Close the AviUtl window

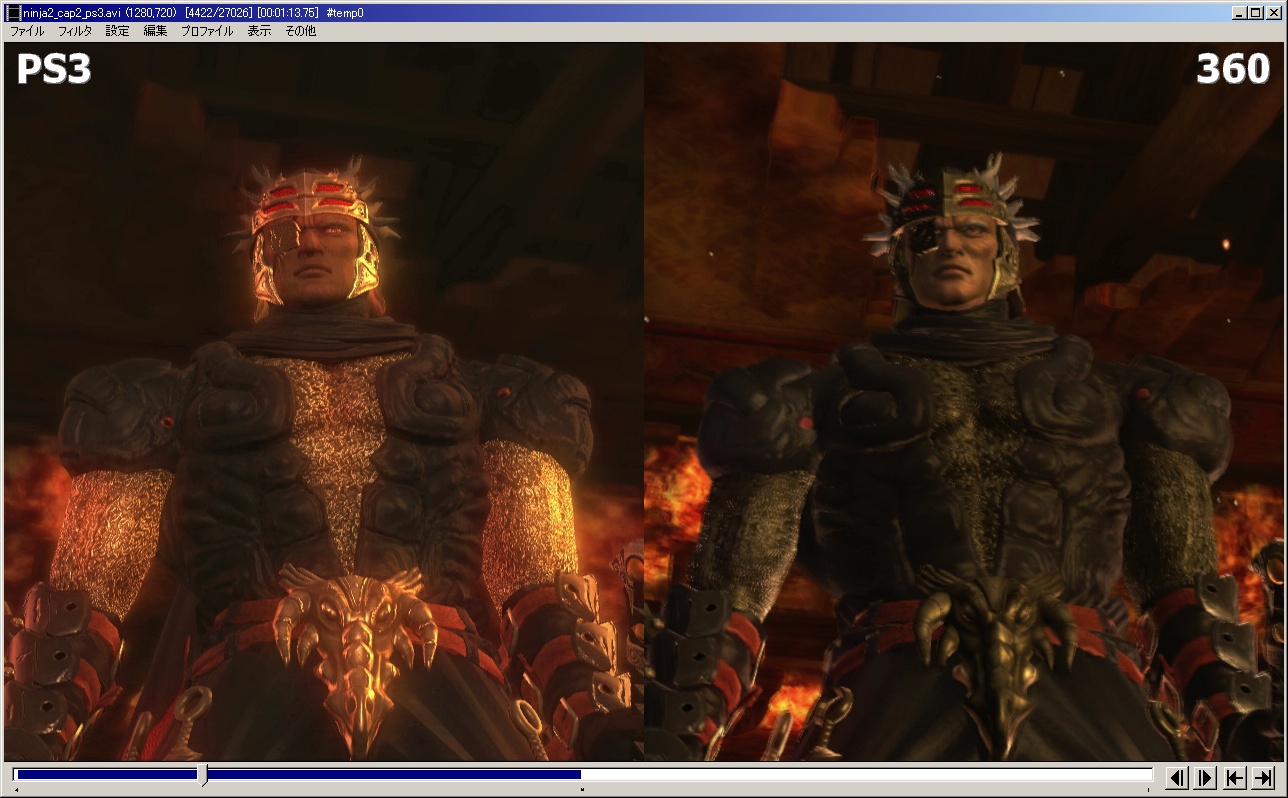[x=1273, y=13]
